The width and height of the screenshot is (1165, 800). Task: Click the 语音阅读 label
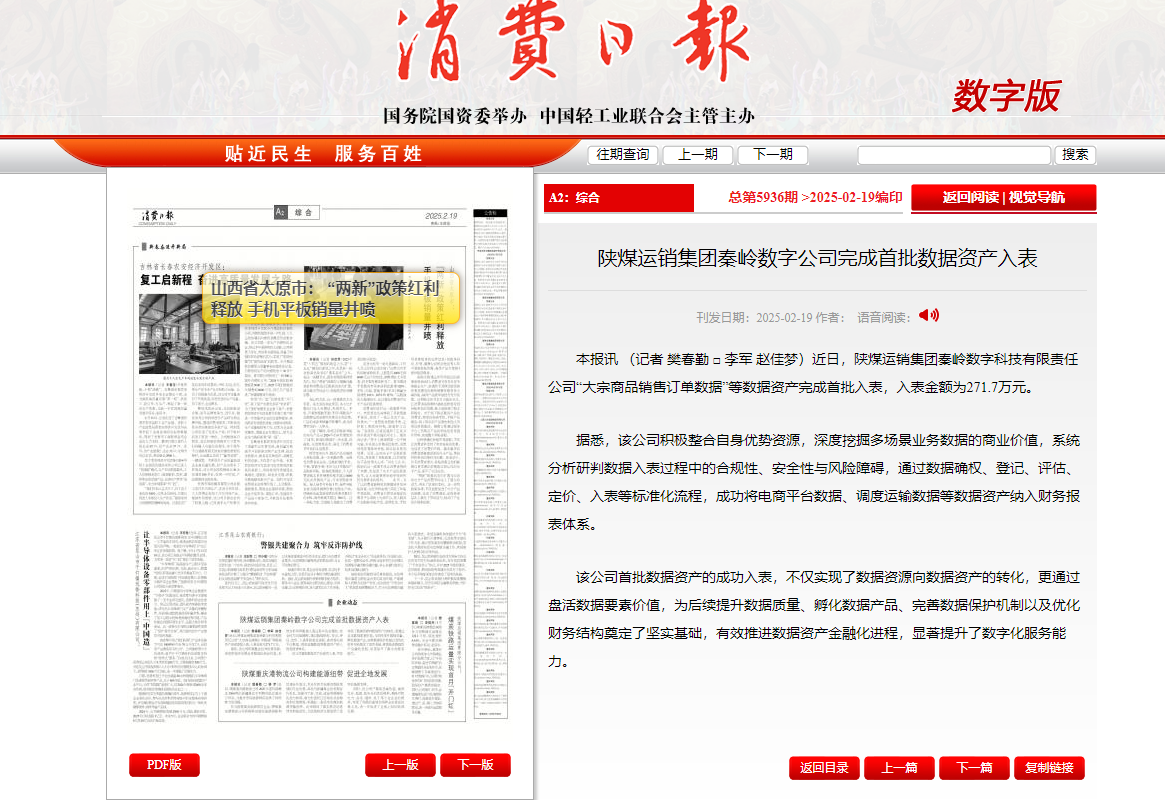883,318
